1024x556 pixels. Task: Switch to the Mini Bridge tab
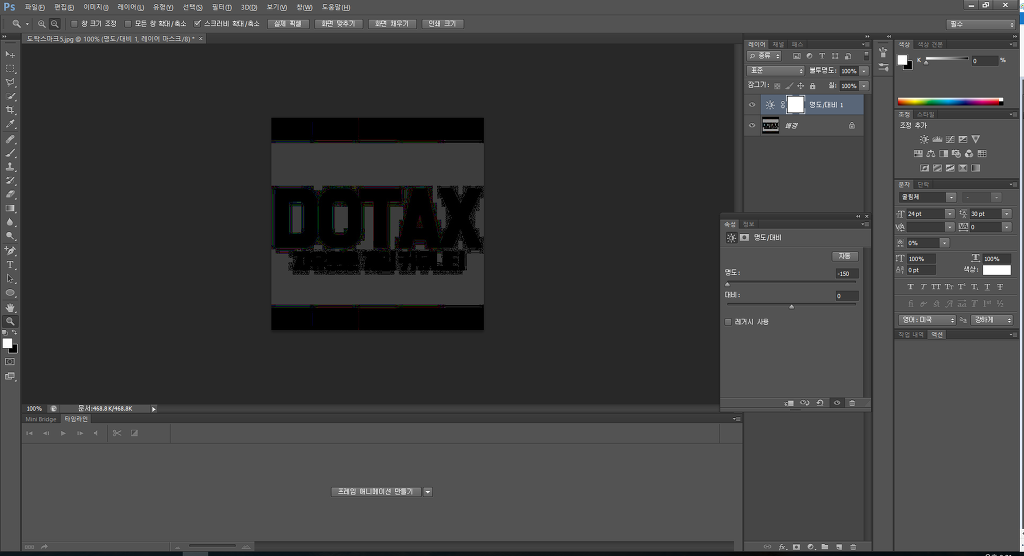point(40,419)
